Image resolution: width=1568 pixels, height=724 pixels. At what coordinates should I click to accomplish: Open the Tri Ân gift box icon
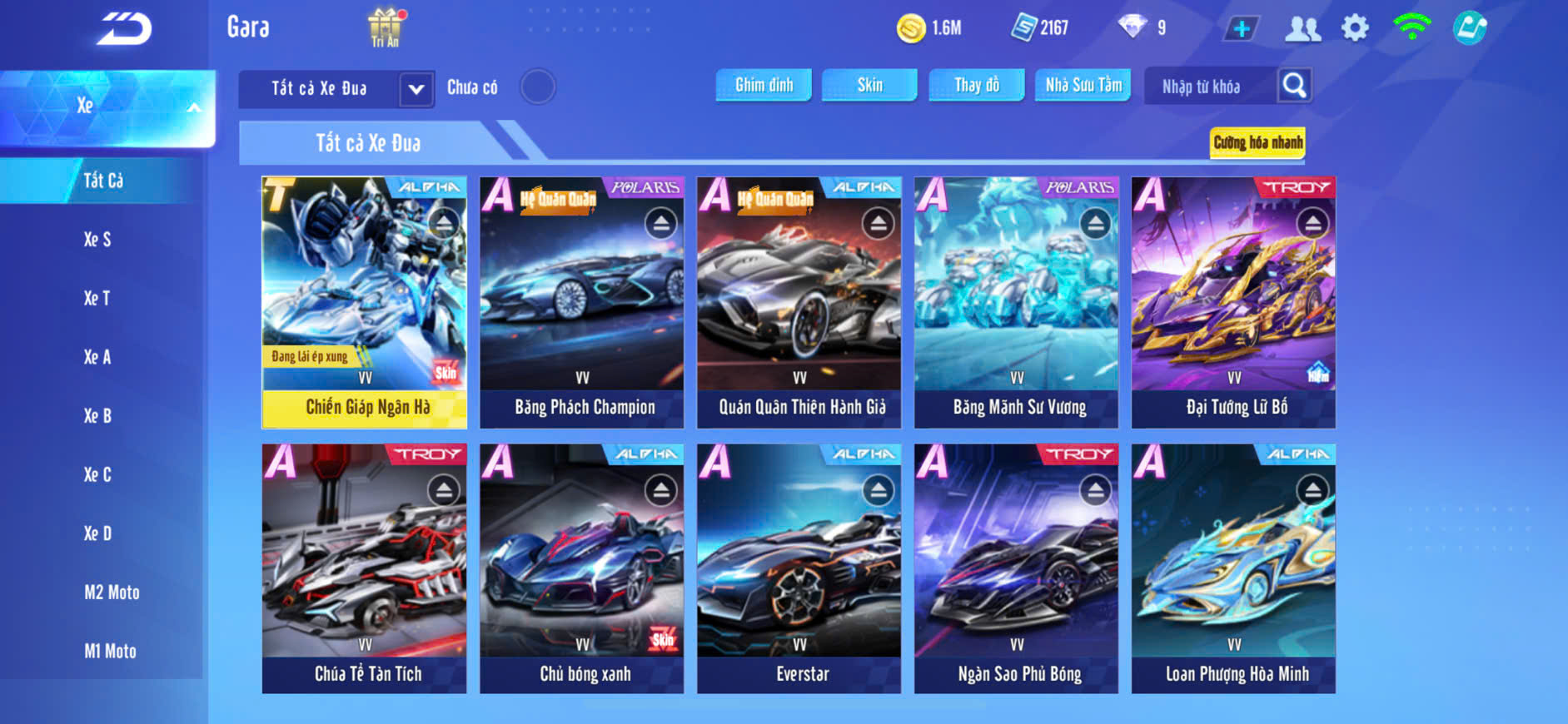tap(385, 28)
